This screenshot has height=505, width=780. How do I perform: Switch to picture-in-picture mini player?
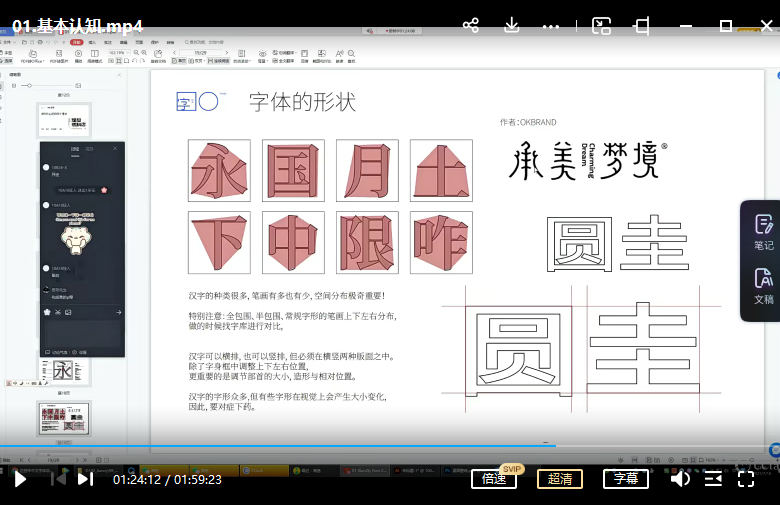click(601, 26)
